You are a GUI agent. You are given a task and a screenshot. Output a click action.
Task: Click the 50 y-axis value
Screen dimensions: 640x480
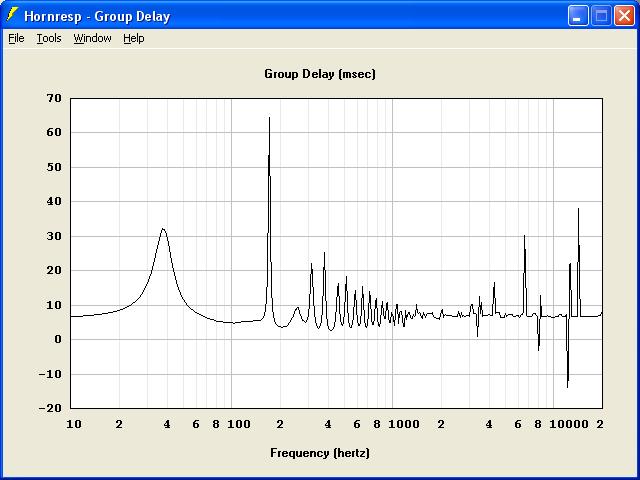[54, 167]
